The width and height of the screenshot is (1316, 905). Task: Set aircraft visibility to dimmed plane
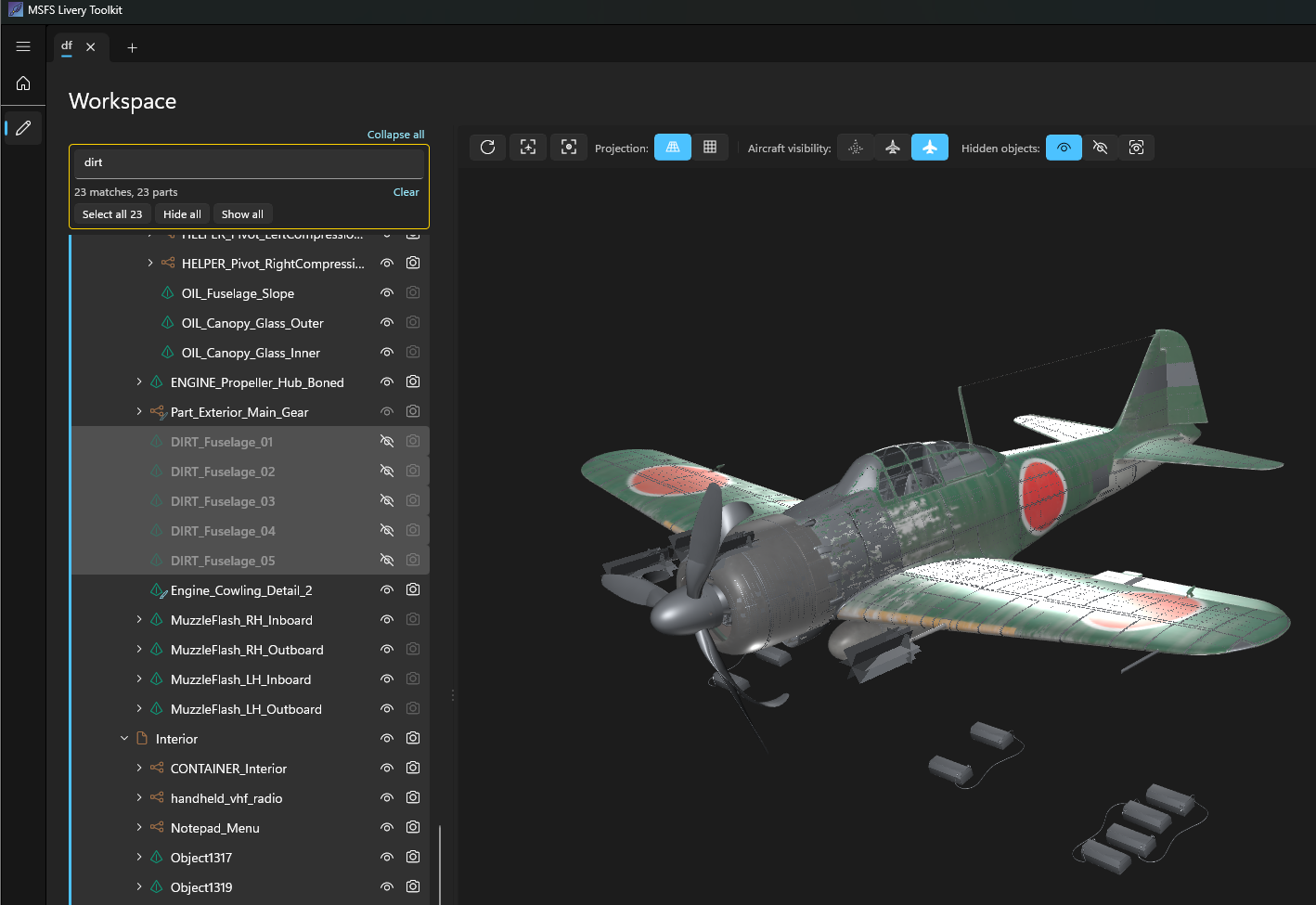[893, 148]
